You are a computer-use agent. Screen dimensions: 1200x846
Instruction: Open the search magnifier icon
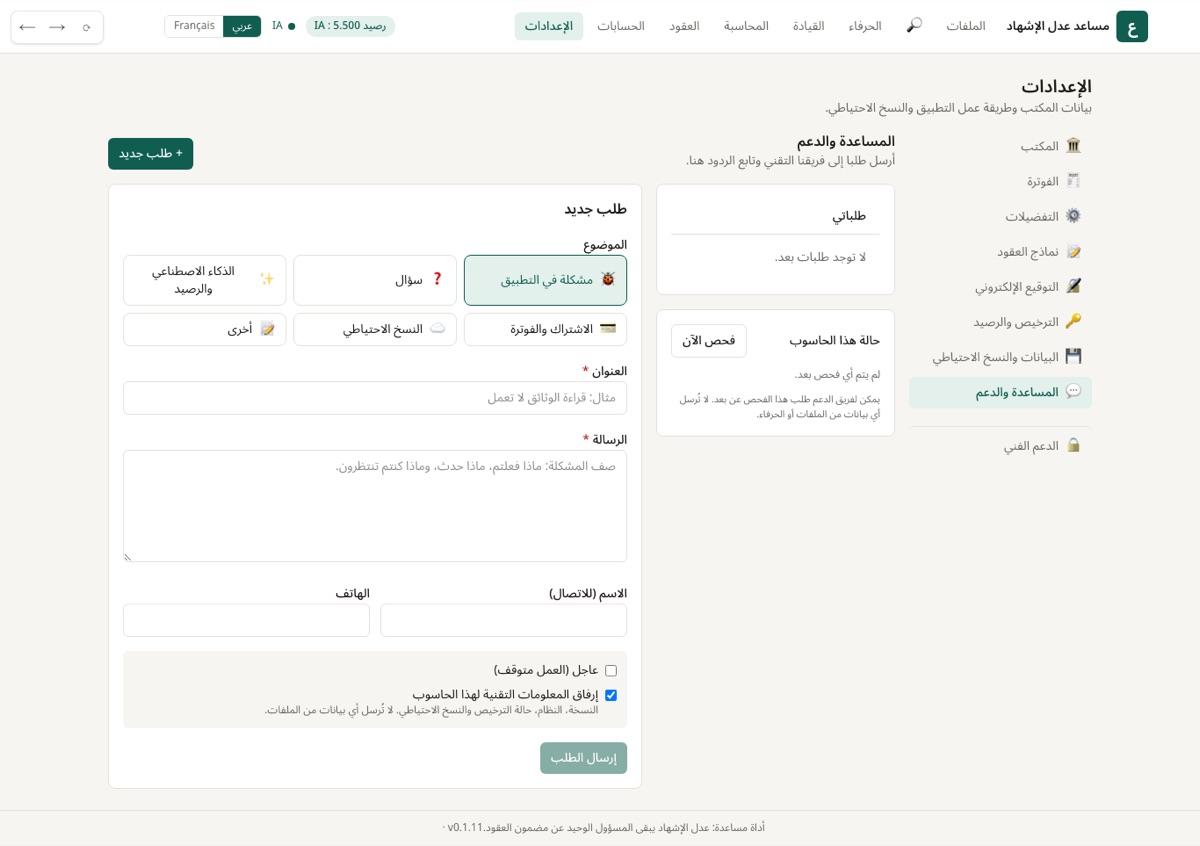pos(914,25)
